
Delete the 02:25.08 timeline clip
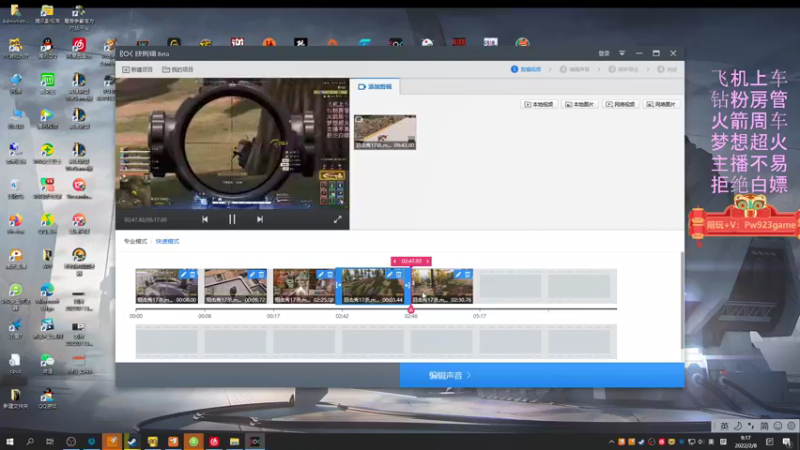pos(330,274)
